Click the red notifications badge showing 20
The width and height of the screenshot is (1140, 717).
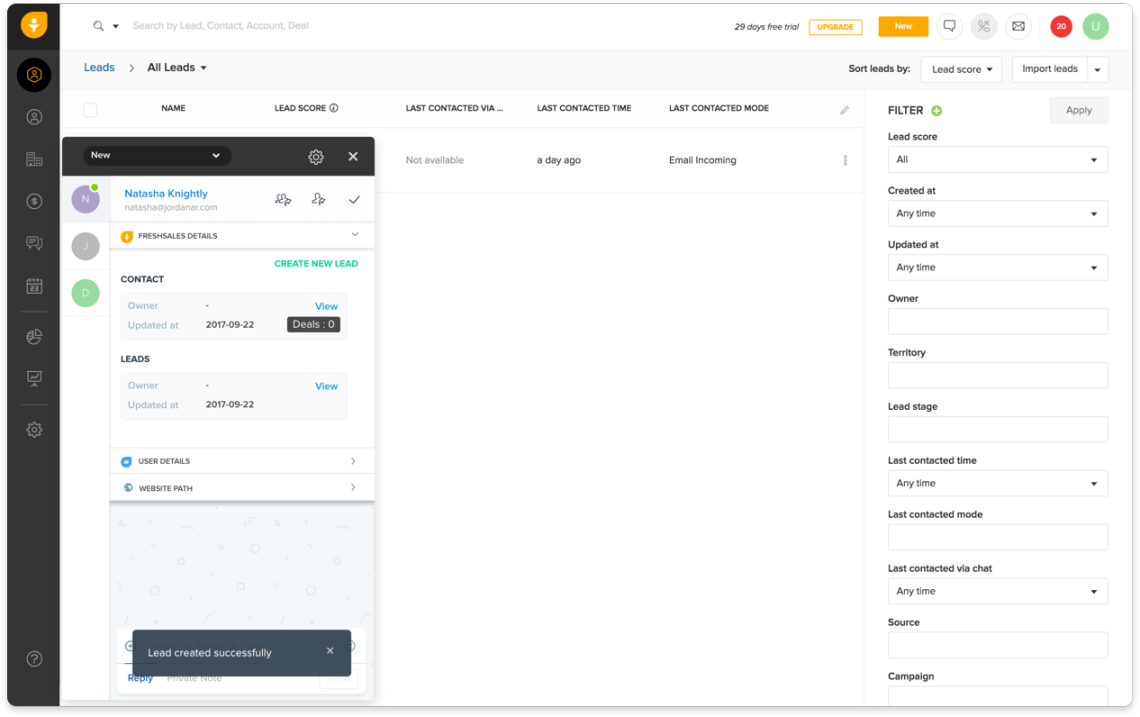(x=1061, y=27)
